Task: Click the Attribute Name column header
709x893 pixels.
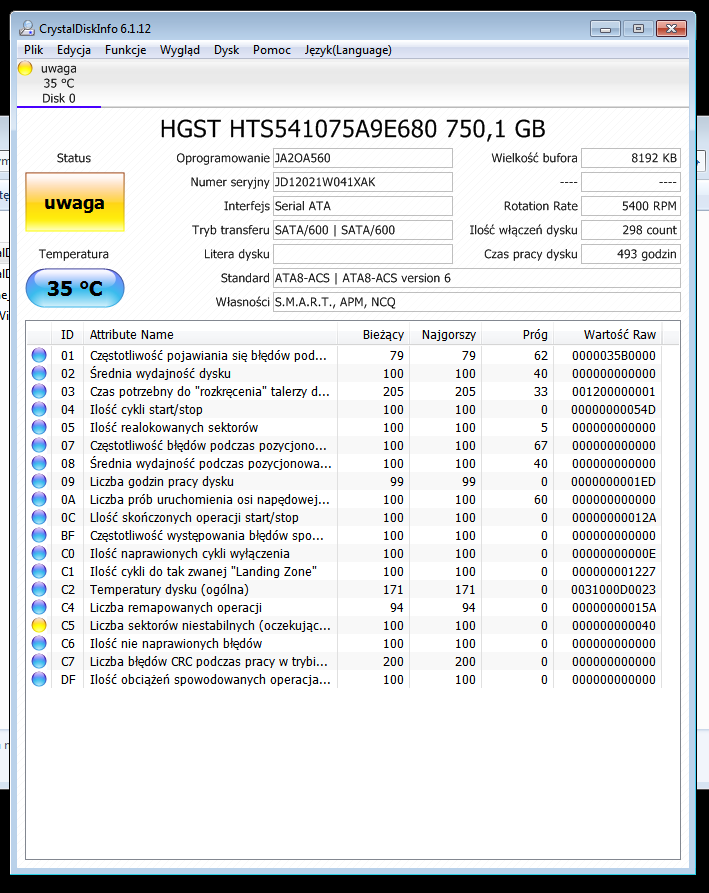Action: pyautogui.click(x=210, y=335)
